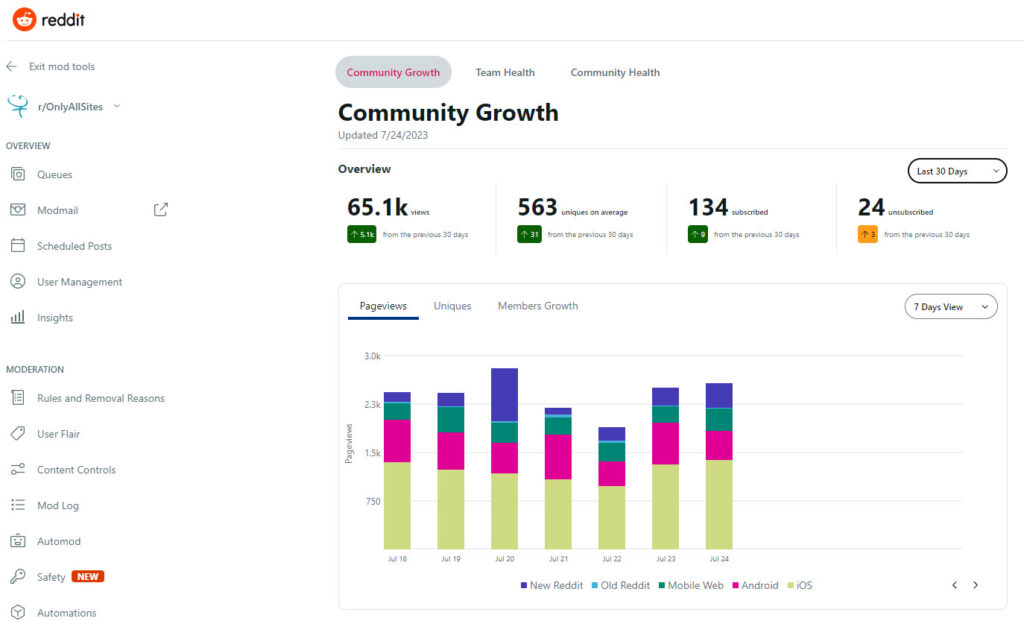This screenshot has height=621, width=1024.
Task: Click the Exit mod tools back arrow
Action: click(12, 67)
